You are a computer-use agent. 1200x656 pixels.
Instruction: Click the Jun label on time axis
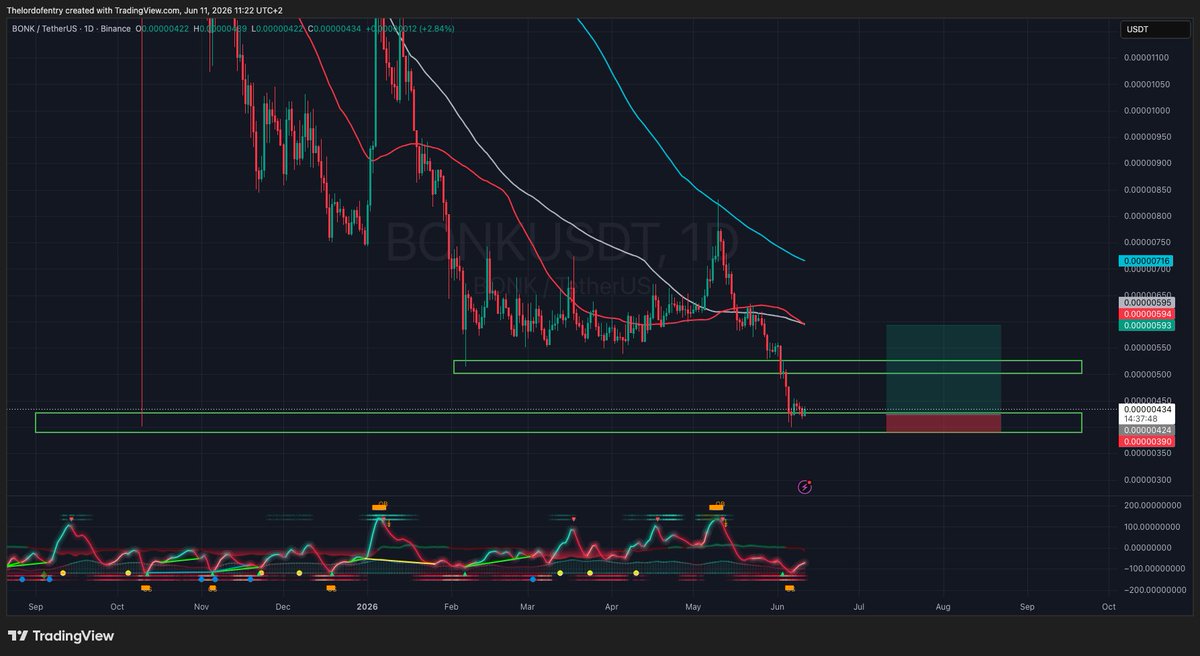pos(777,607)
